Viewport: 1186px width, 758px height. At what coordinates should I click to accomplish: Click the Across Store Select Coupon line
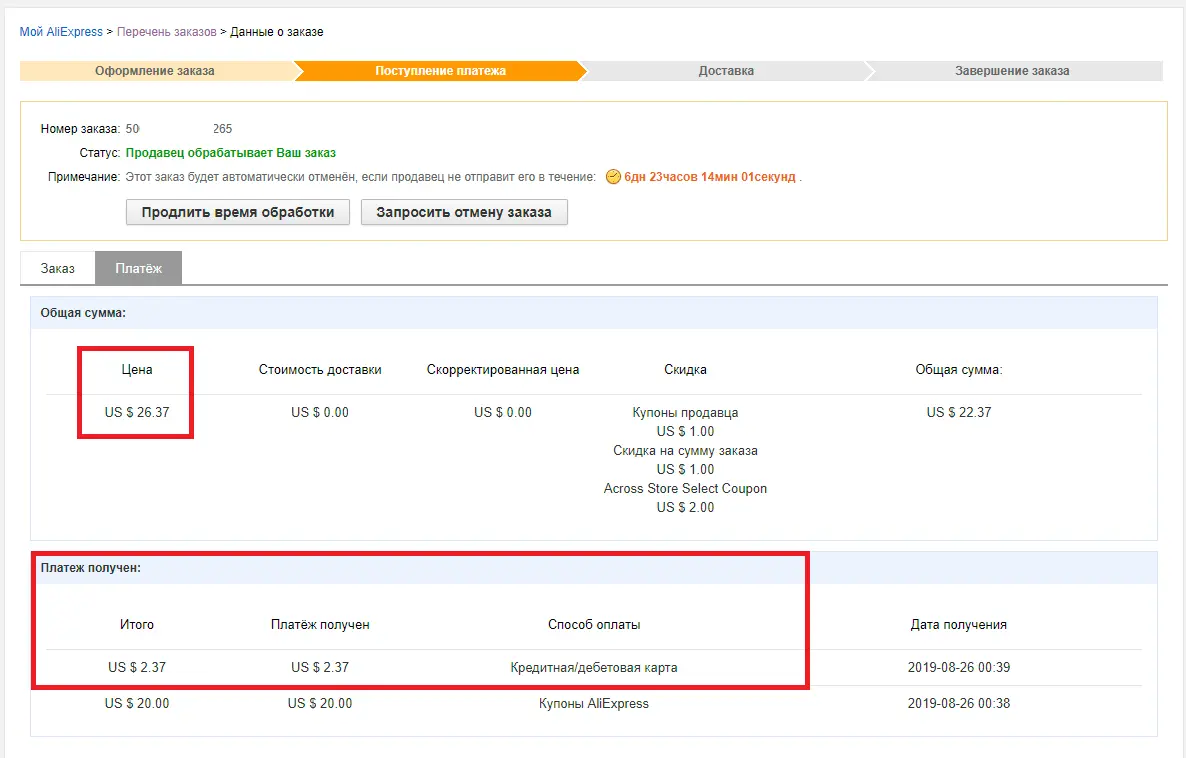[x=685, y=489]
